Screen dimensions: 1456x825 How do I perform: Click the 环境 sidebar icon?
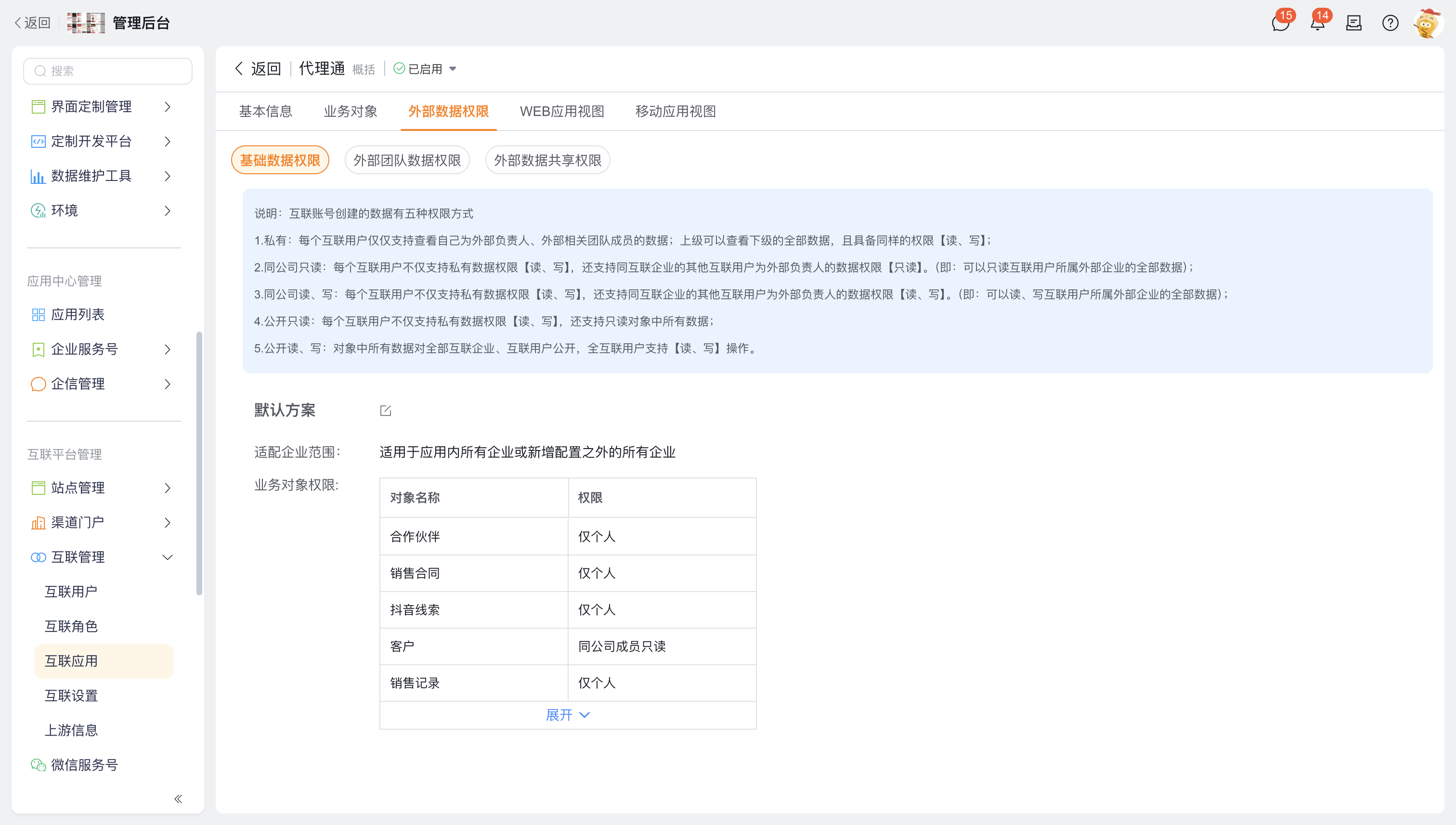(x=38, y=211)
